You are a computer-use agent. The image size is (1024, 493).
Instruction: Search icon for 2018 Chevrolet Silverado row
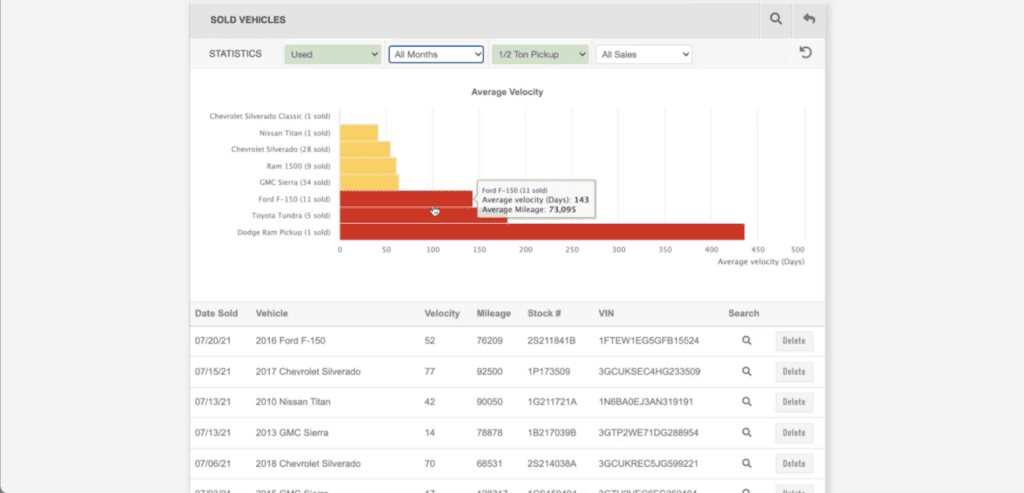(x=746, y=463)
